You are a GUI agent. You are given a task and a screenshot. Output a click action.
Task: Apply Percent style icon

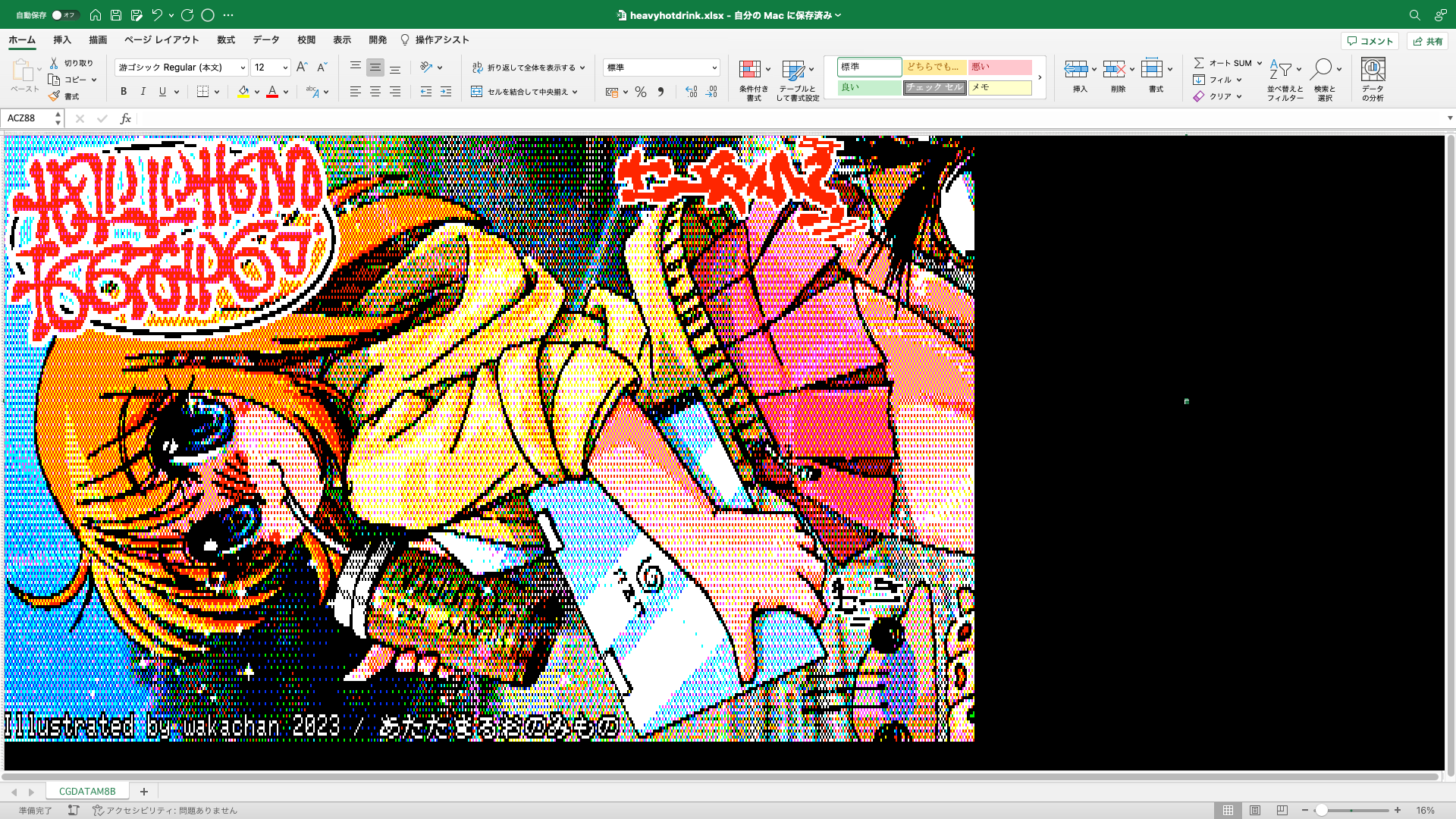641,92
